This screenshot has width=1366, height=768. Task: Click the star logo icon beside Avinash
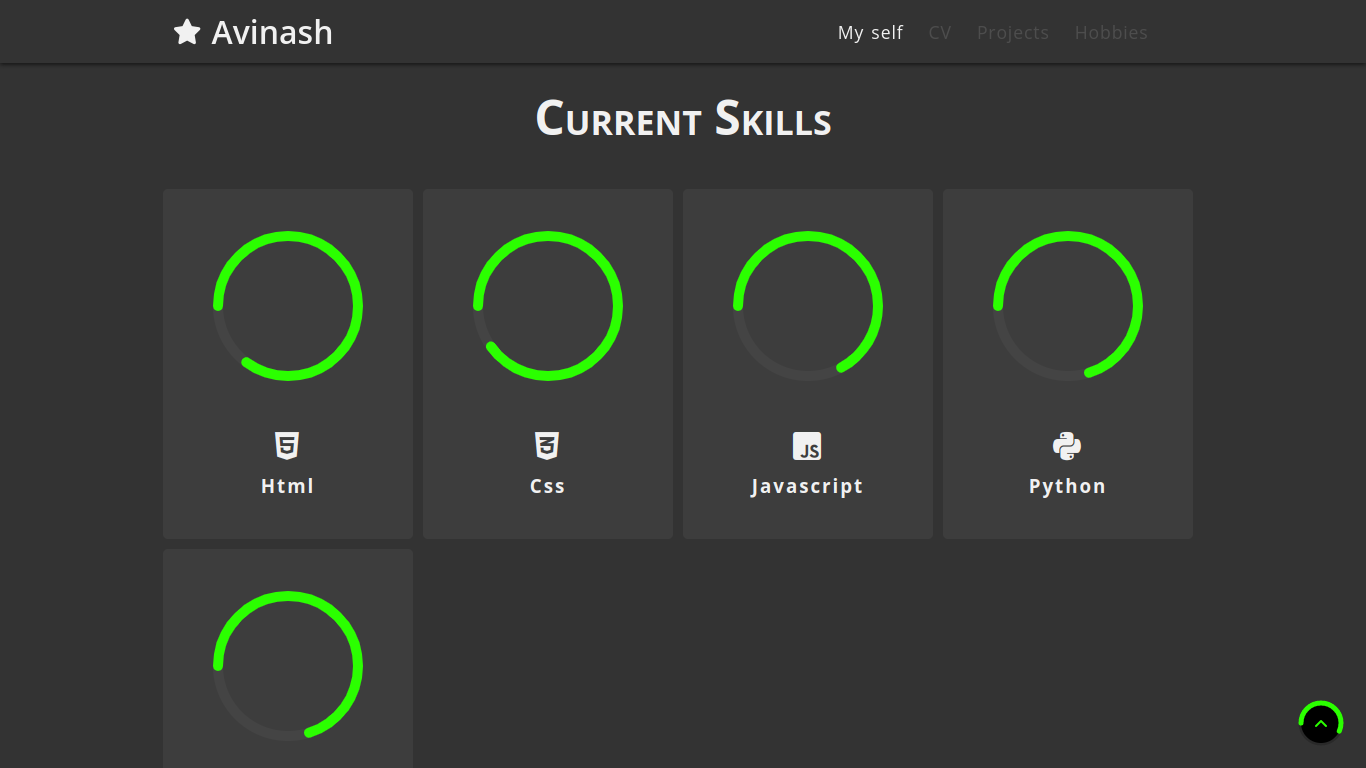point(187,32)
